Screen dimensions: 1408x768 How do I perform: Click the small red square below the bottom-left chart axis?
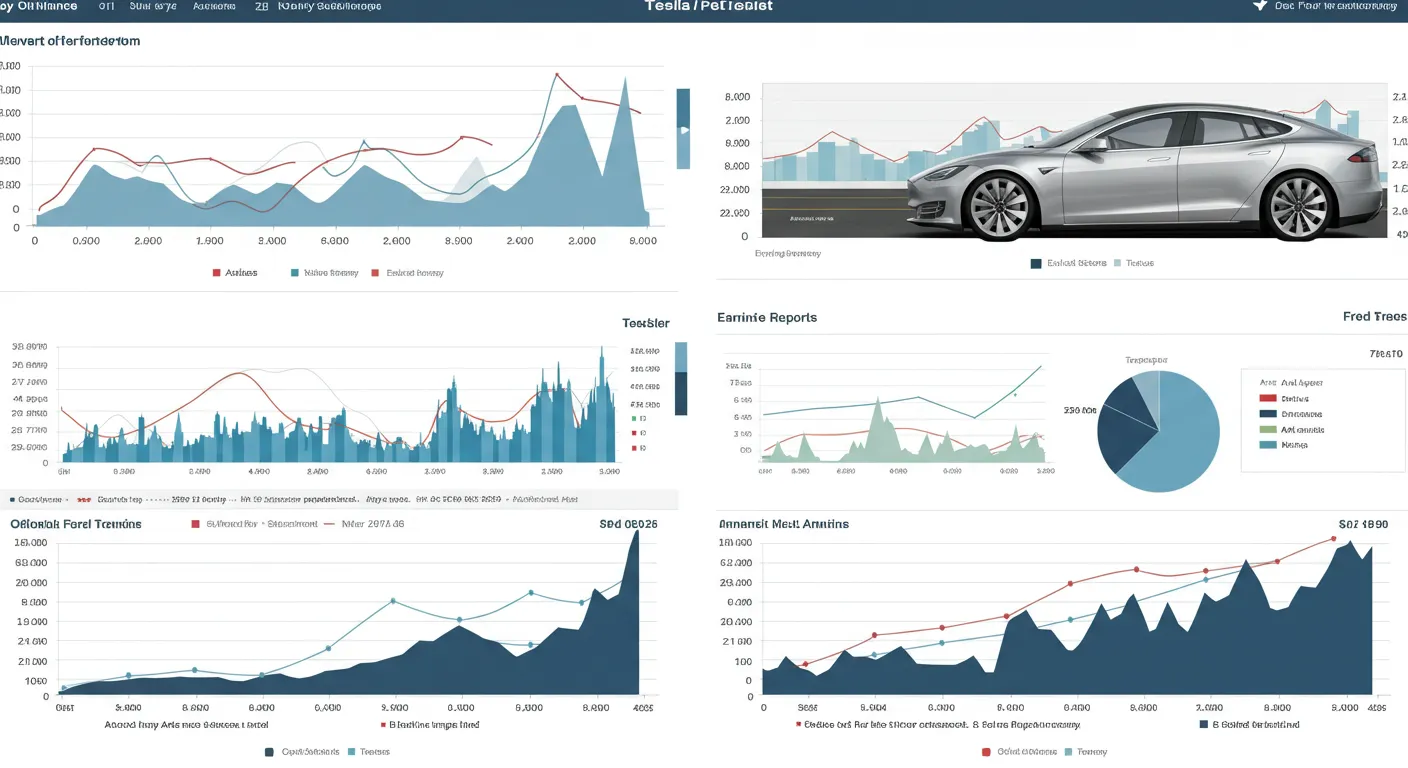(383, 725)
